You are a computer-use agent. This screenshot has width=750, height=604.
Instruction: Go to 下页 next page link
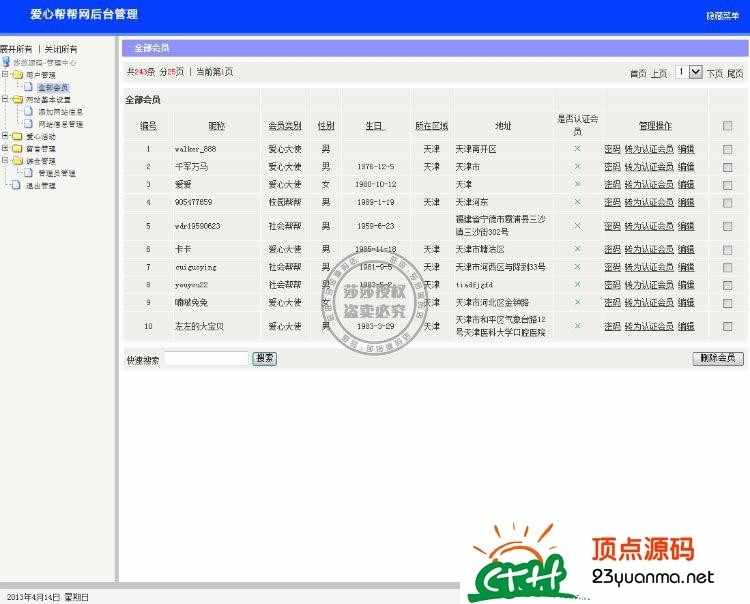(715, 73)
